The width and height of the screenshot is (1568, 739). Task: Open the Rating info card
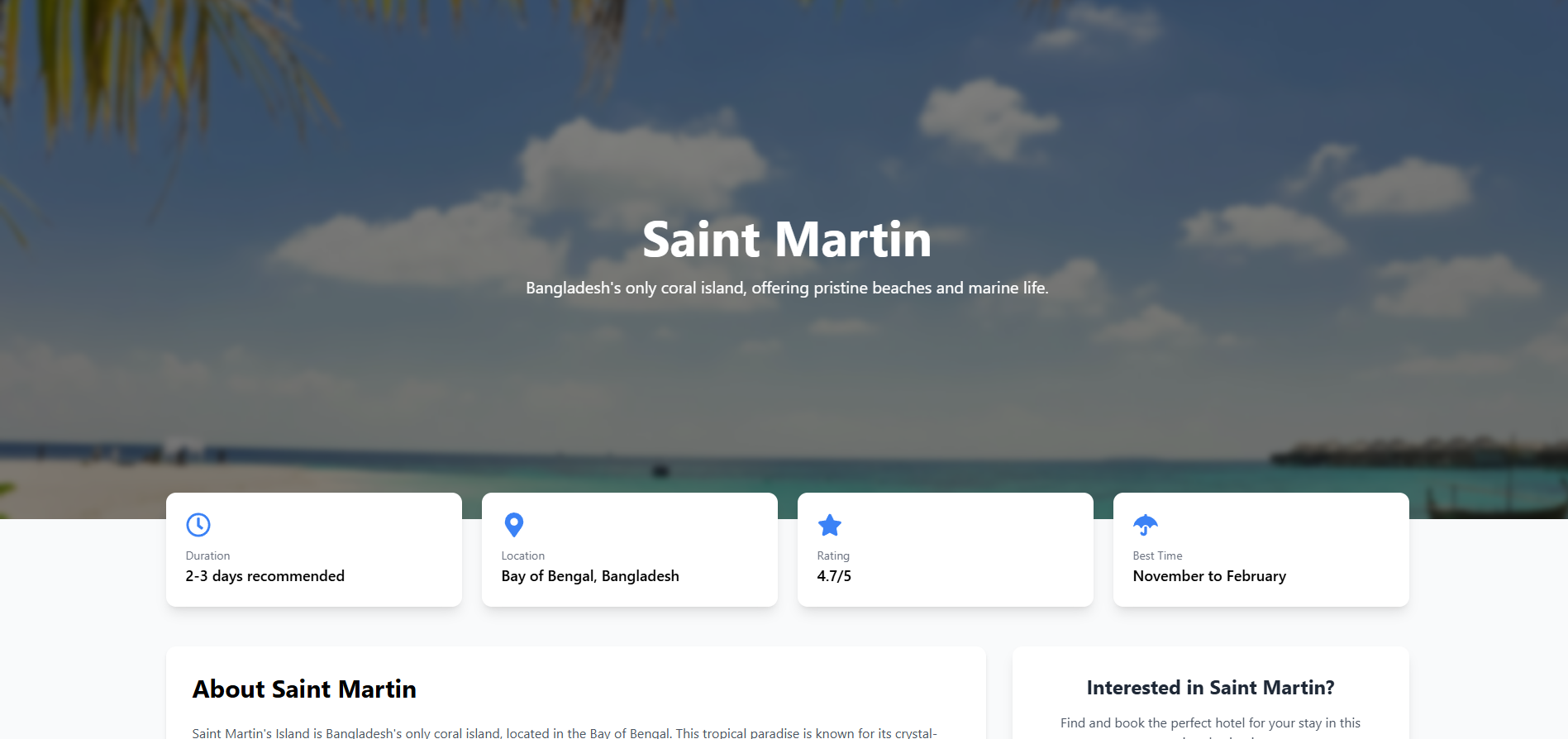click(946, 550)
